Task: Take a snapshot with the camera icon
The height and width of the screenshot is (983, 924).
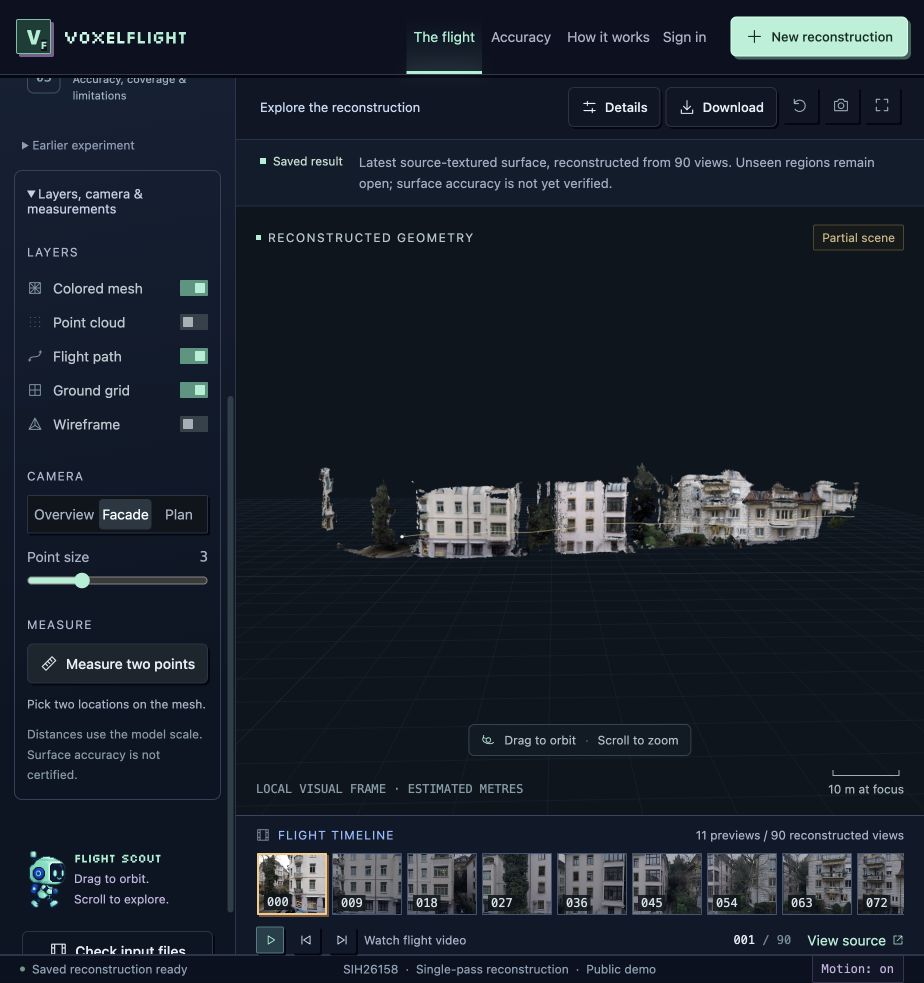Action: click(x=841, y=106)
